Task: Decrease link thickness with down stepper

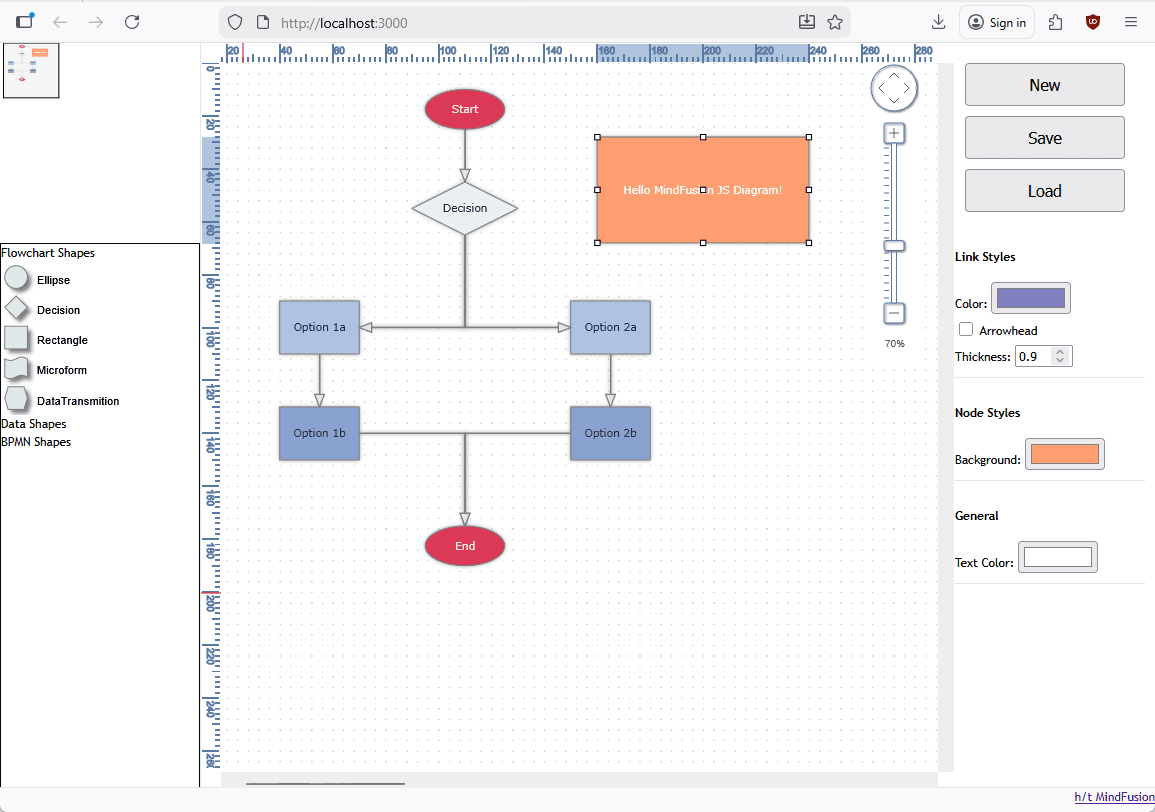Action: [1060, 360]
